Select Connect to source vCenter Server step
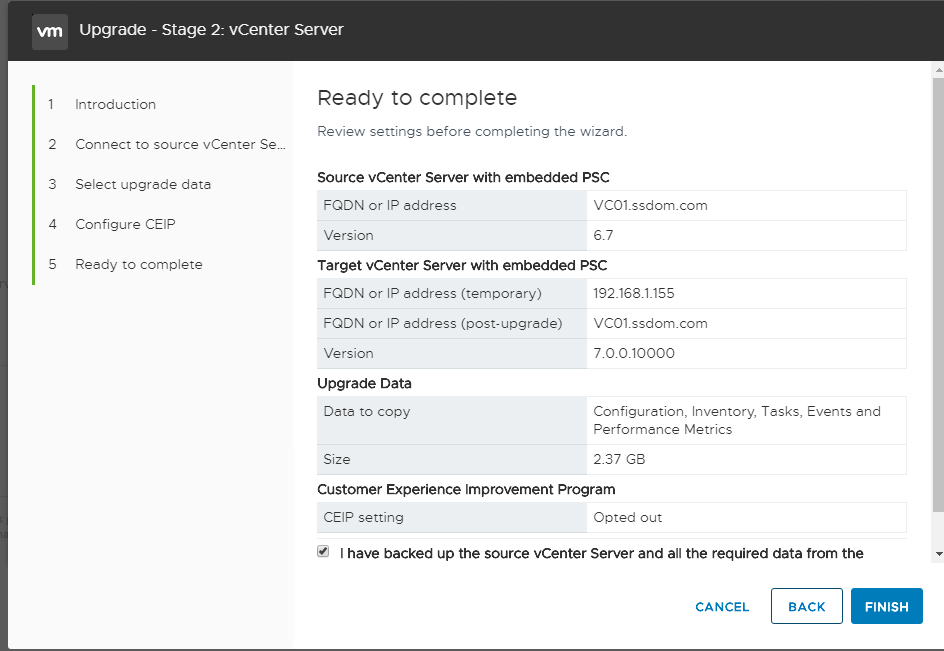This screenshot has height=651, width=944. (180, 145)
